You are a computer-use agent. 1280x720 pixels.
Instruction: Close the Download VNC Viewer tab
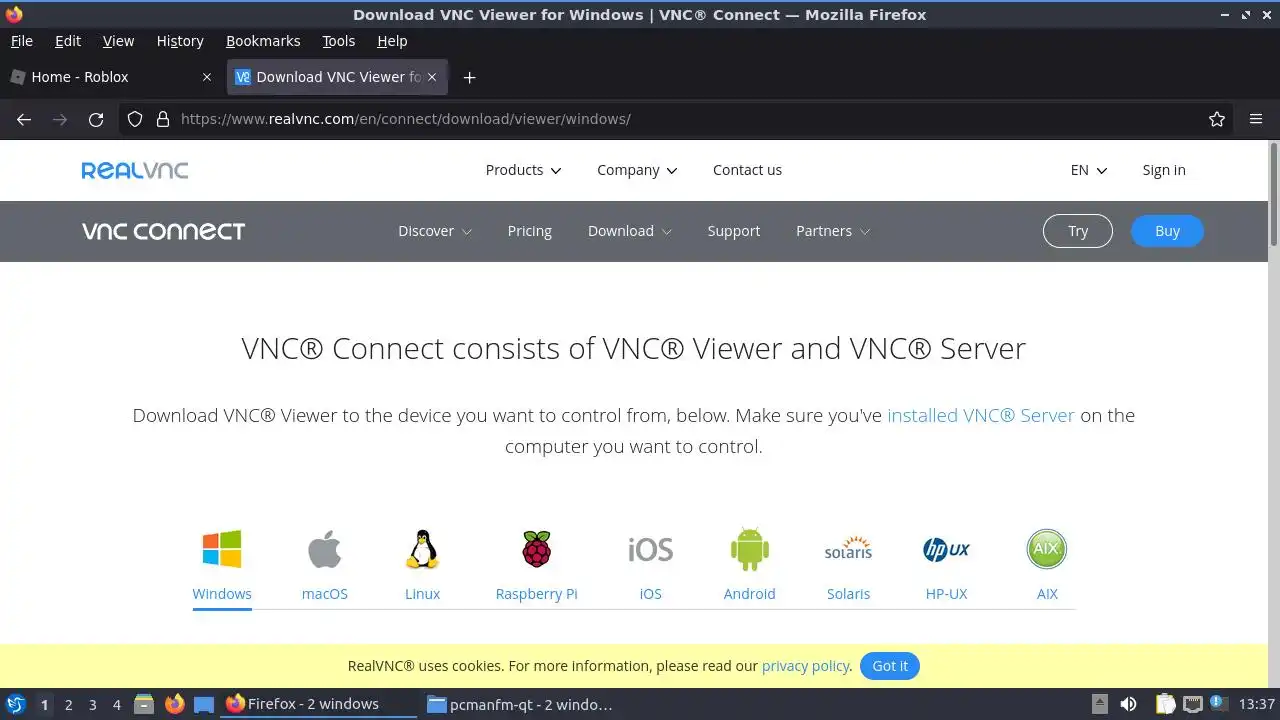click(432, 77)
